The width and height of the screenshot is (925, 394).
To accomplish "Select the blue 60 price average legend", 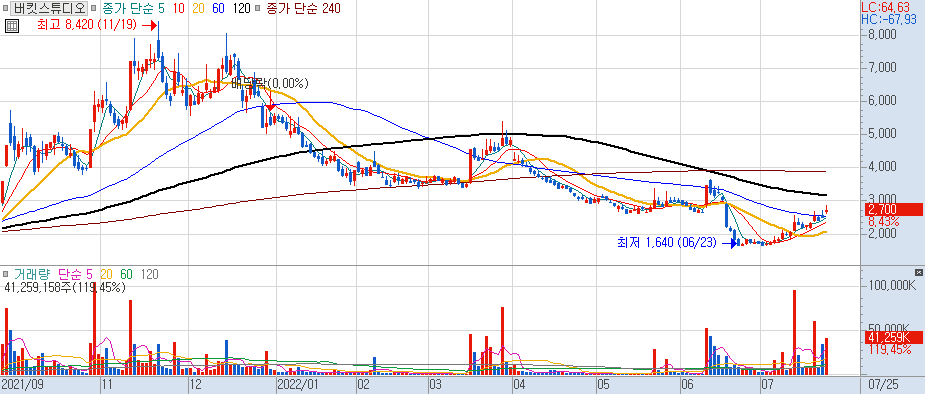I will tap(218, 8).
